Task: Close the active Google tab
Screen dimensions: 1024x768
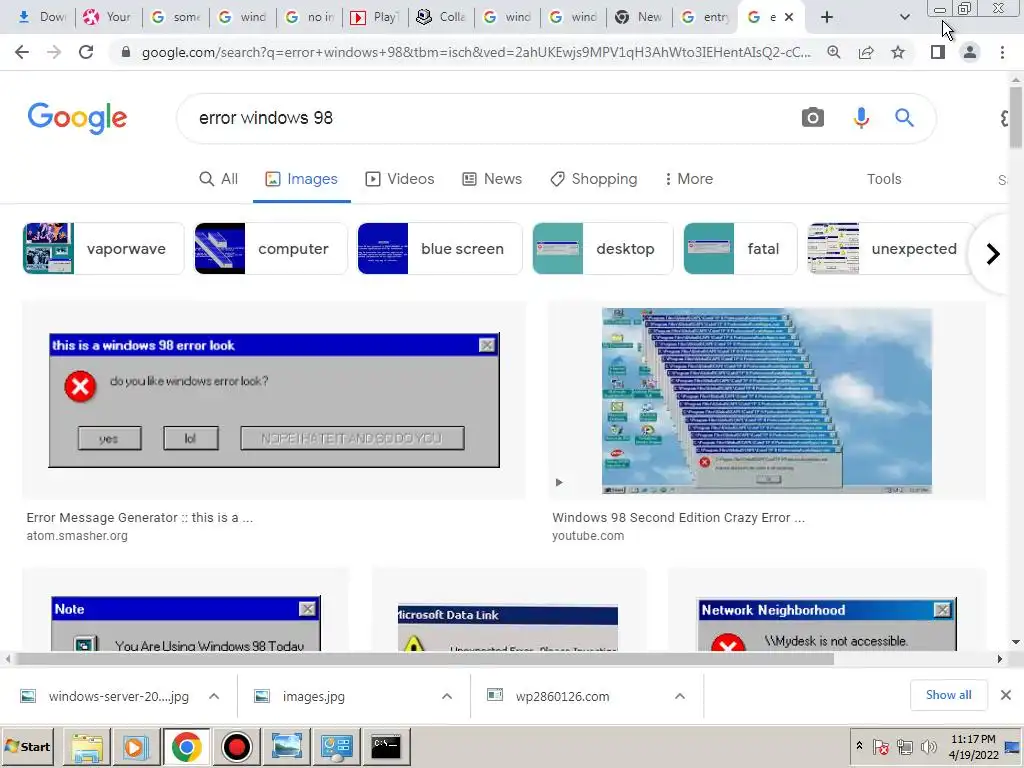Action: pos(789,17)
